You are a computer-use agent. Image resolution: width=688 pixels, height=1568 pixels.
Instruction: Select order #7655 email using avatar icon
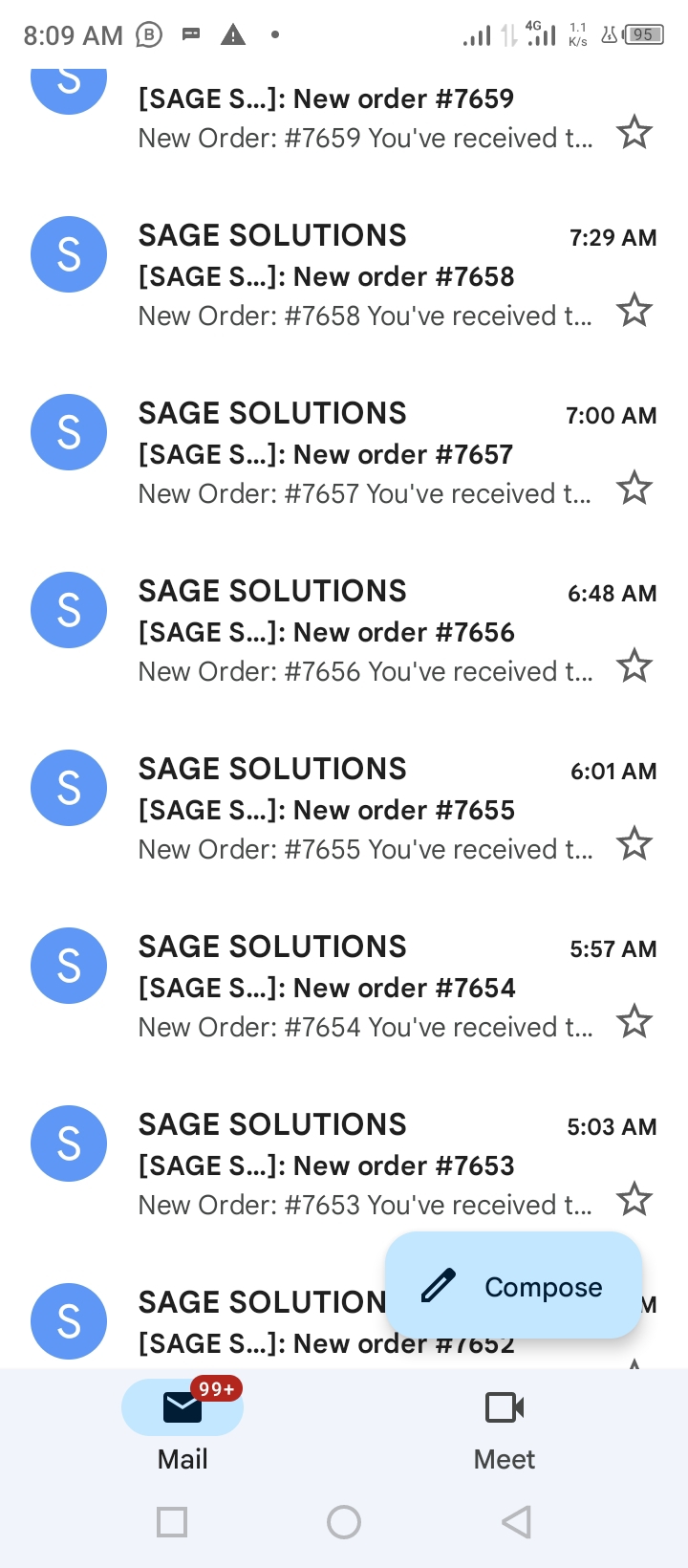[x=69, y=788]
